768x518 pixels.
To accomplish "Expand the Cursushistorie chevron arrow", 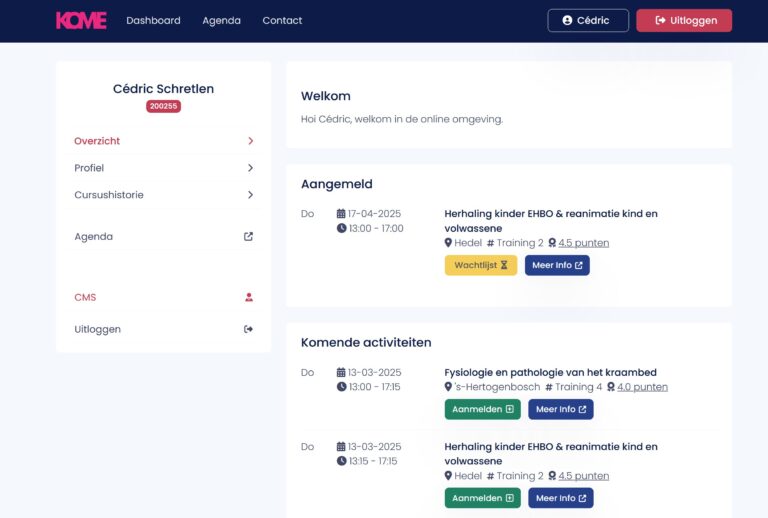I will (250, 195).
